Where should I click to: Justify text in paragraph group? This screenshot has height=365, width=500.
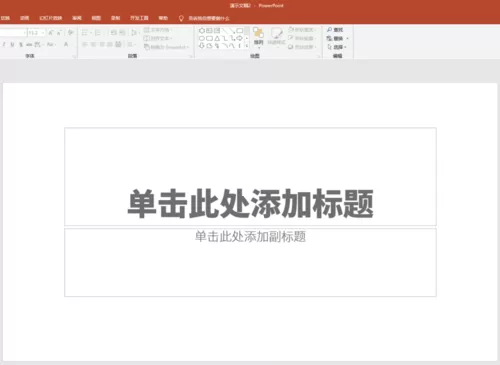[110, 44]
